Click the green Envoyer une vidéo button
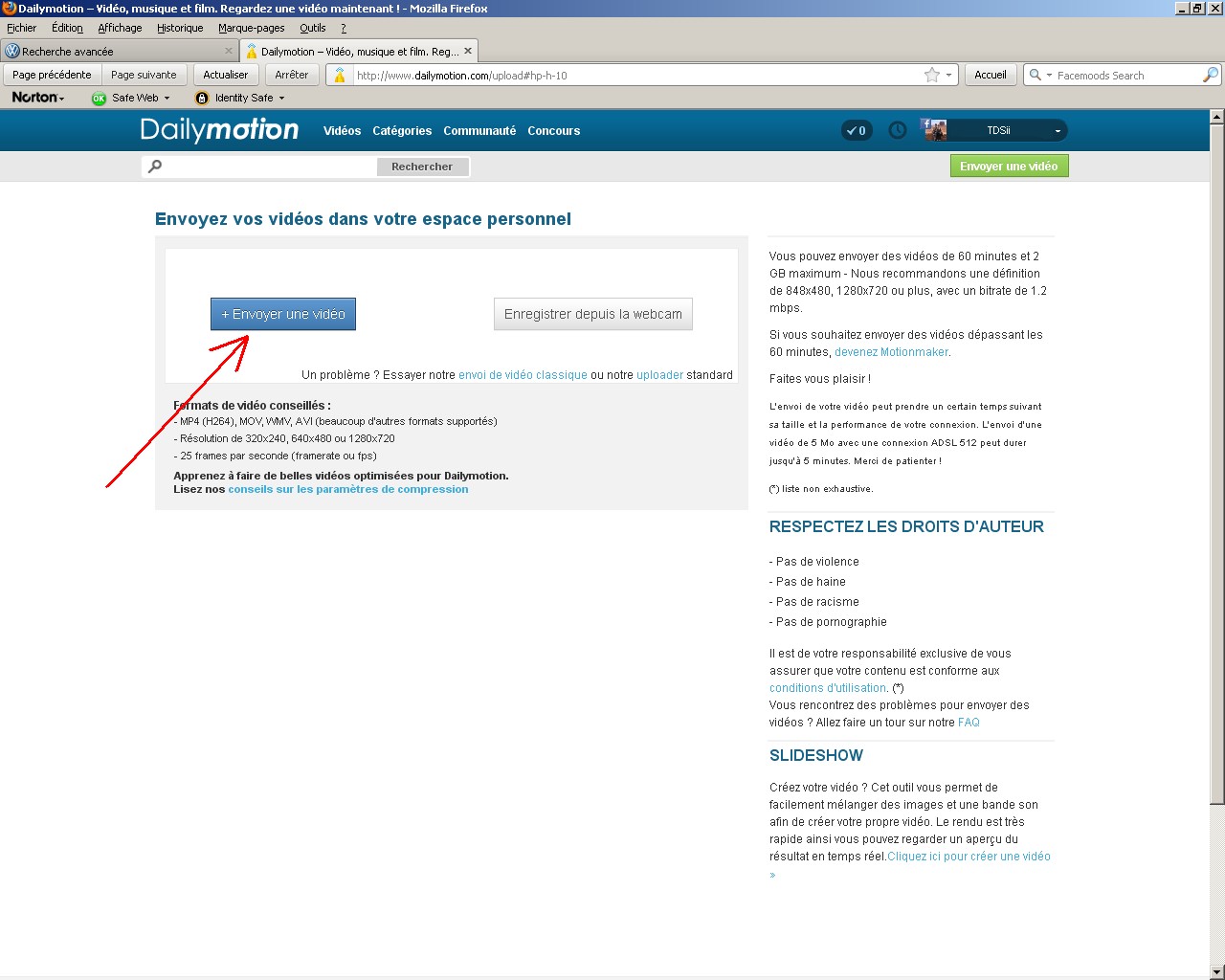 coord(1009,167)
